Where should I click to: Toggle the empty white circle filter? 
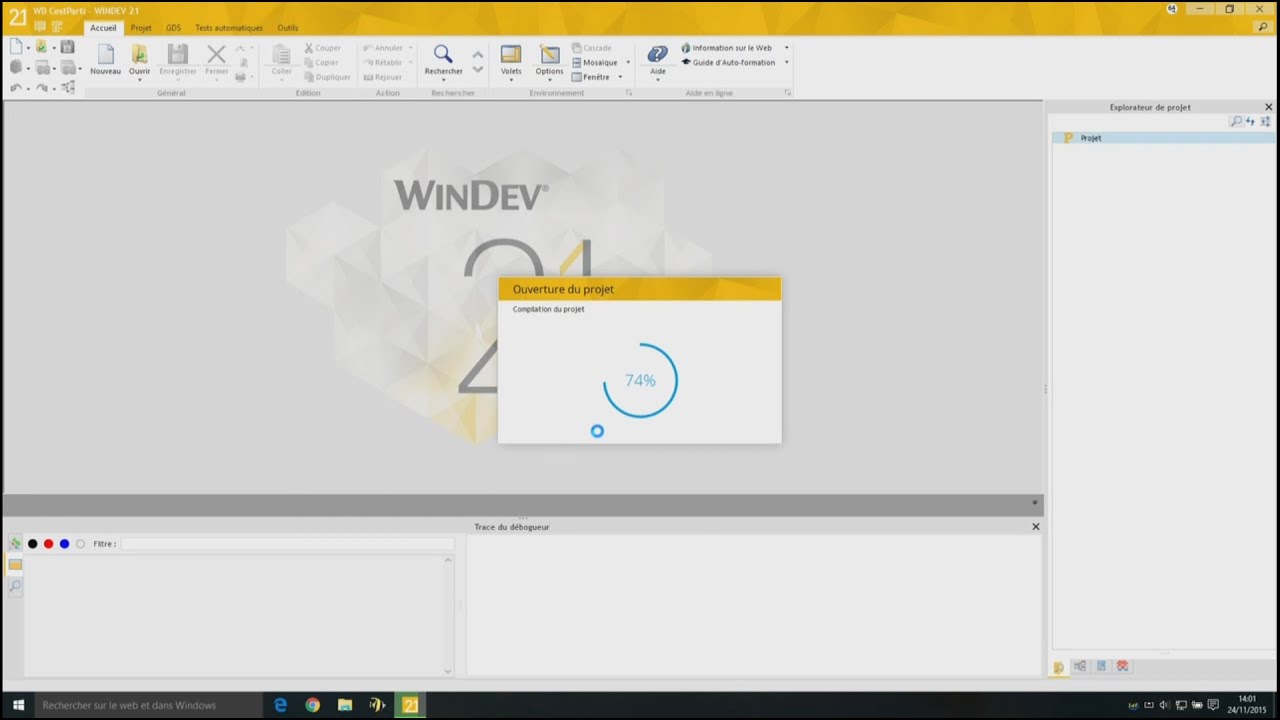80,544
